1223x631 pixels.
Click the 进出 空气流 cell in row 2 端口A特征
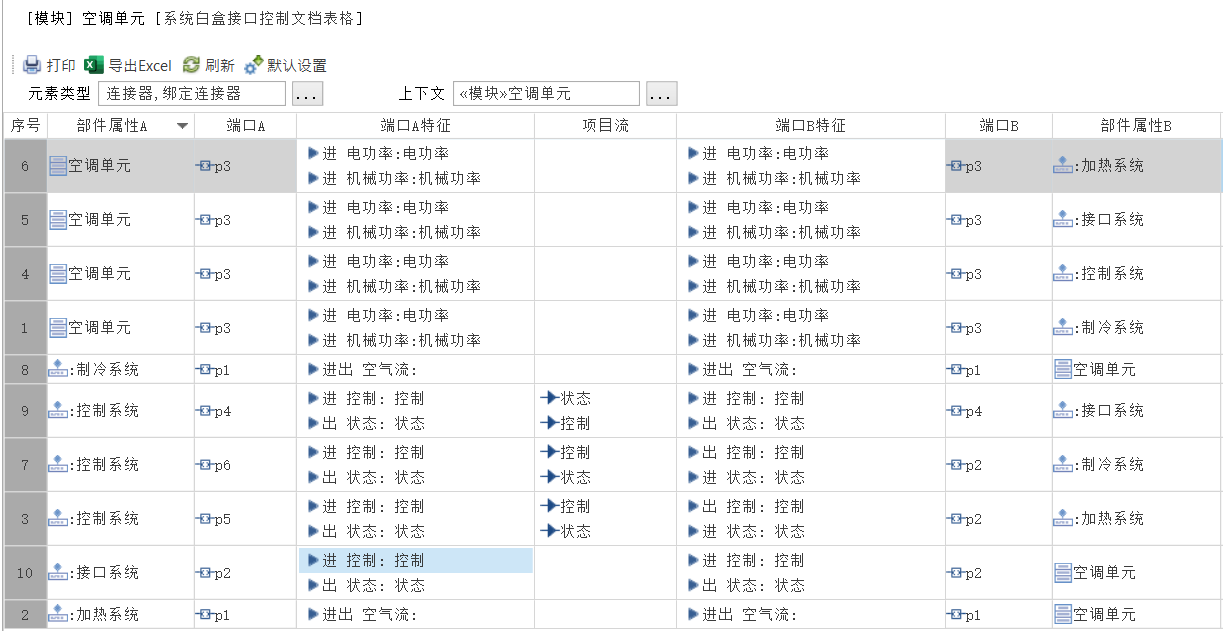(415, 615)
